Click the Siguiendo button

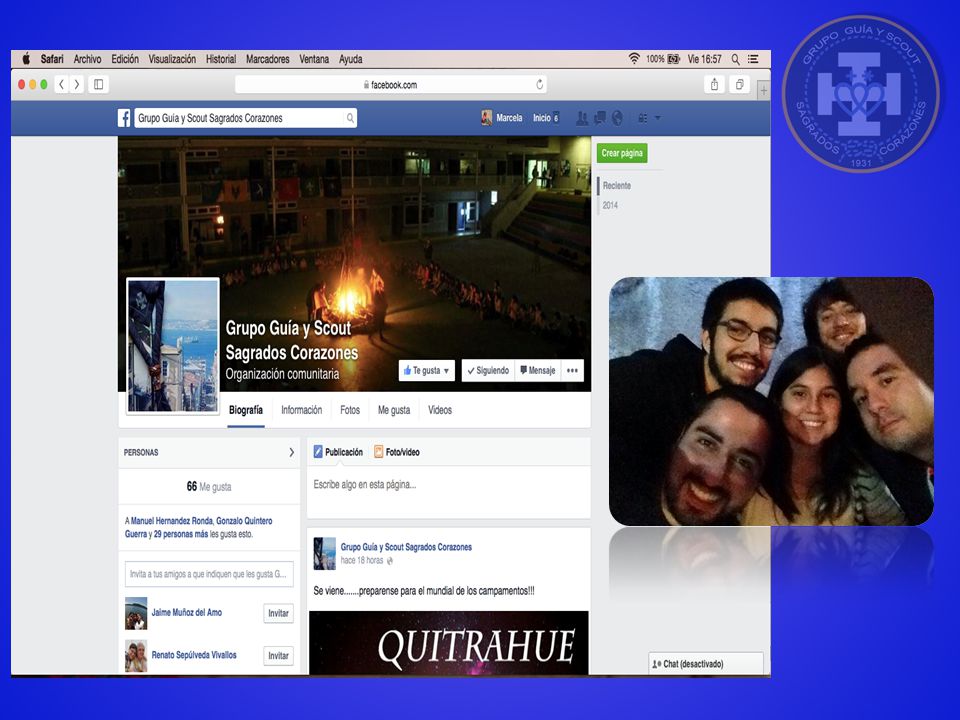click(x=488, y=370)
